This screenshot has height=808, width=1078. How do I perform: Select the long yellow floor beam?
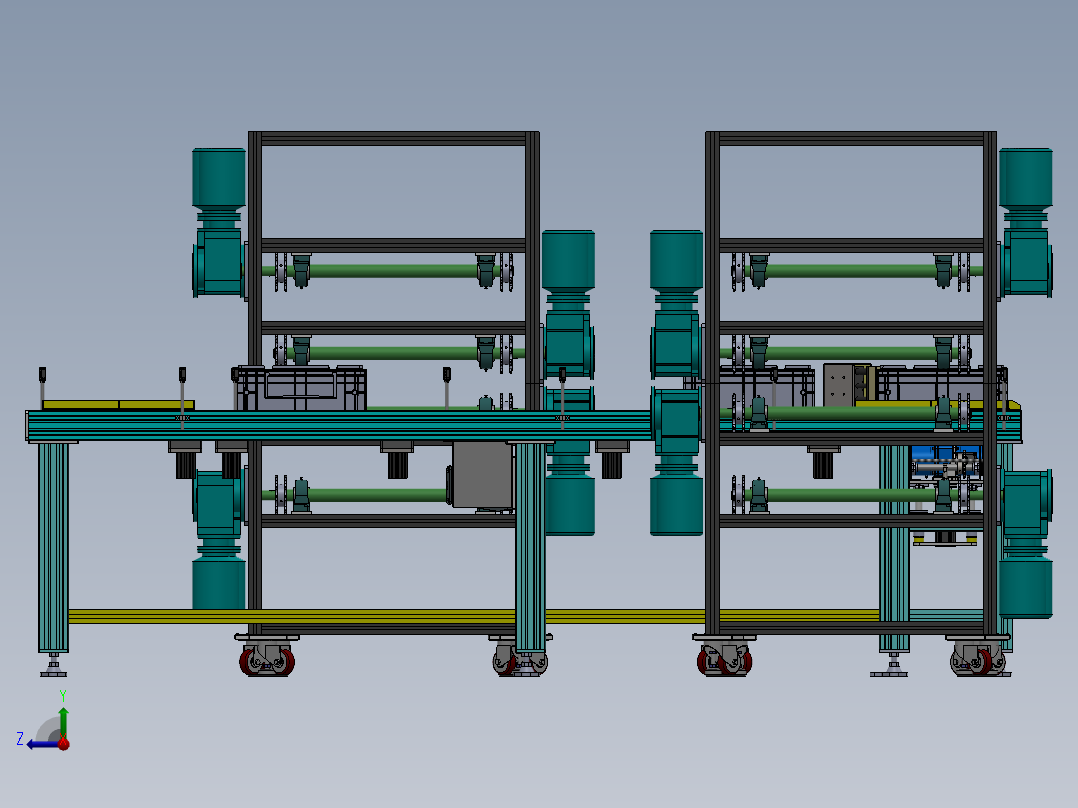coord(474,616)
